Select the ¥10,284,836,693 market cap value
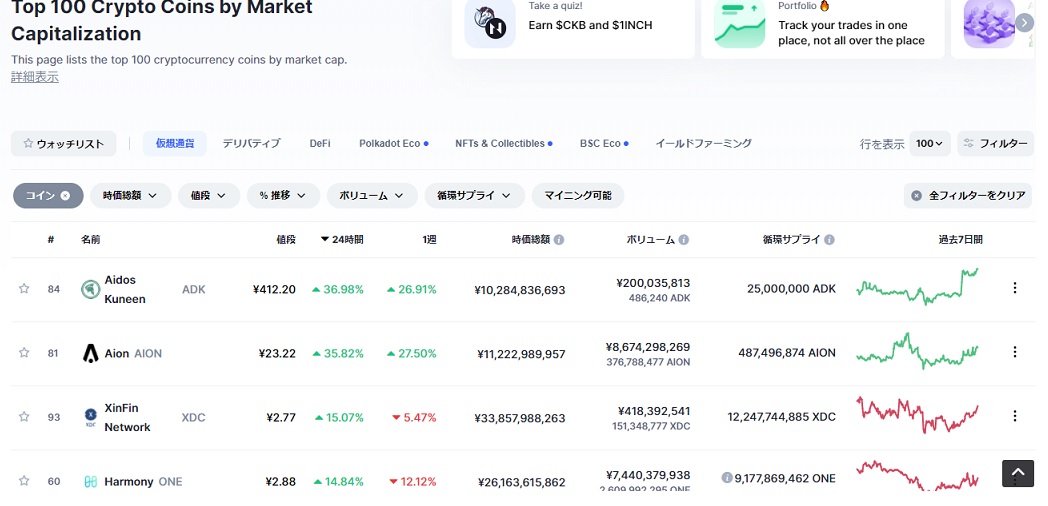Image resolution: width=1048 pixels, height=506 pixels. pos(520,290)
